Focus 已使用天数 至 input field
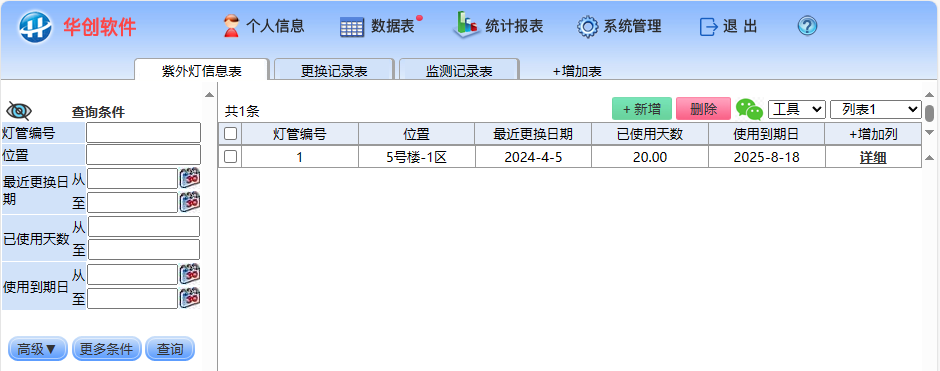Image resolution: width=940 pixels, height=371 pixels. point(144,250)
